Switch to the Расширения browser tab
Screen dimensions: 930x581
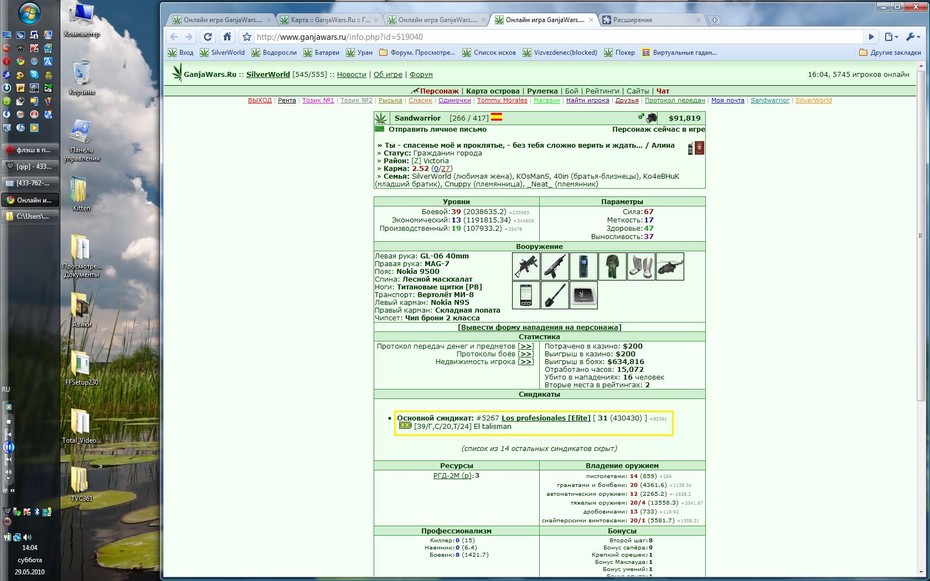tap(651, 20)
